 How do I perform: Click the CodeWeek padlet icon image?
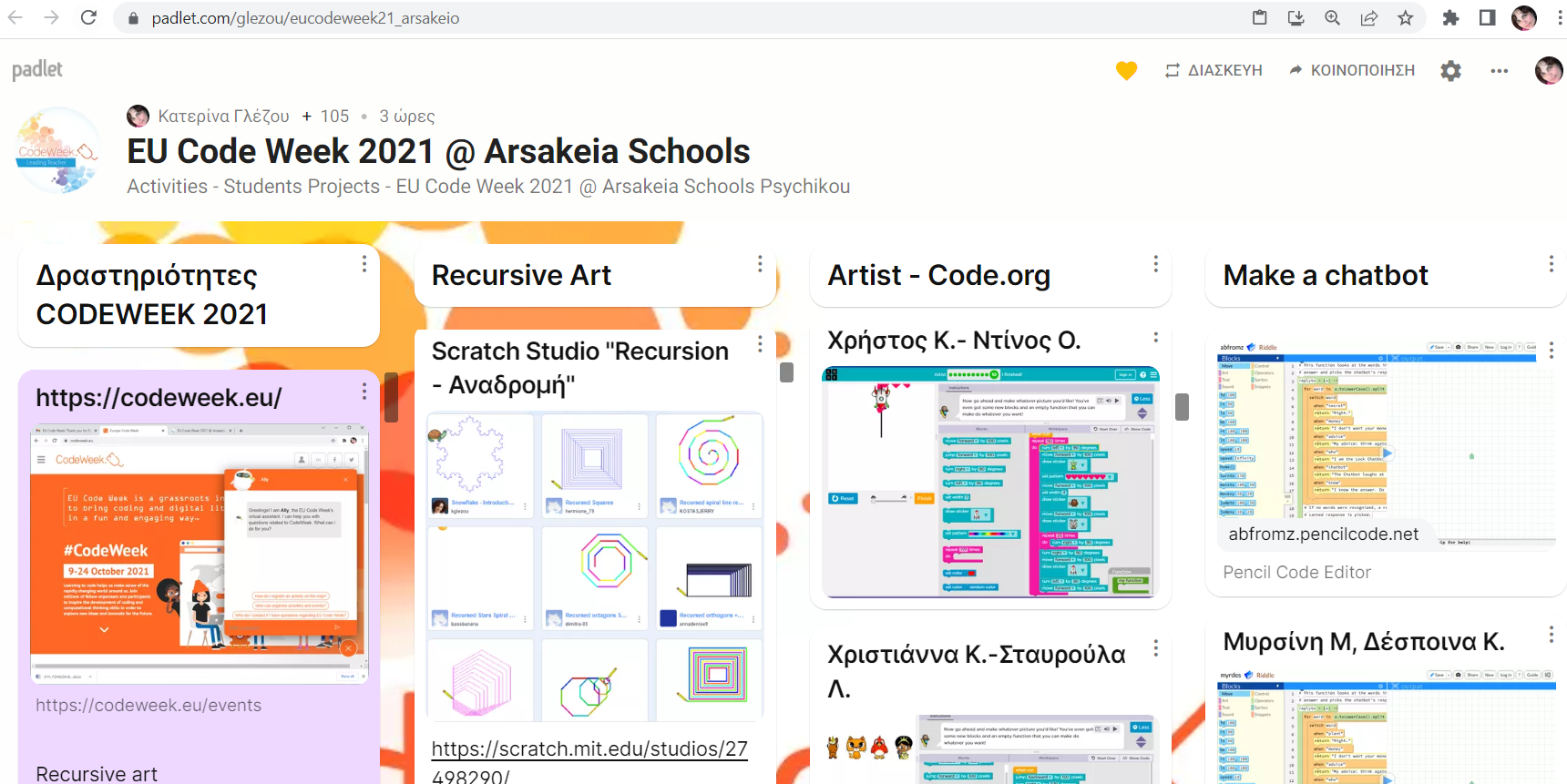[x=57, y=150]
